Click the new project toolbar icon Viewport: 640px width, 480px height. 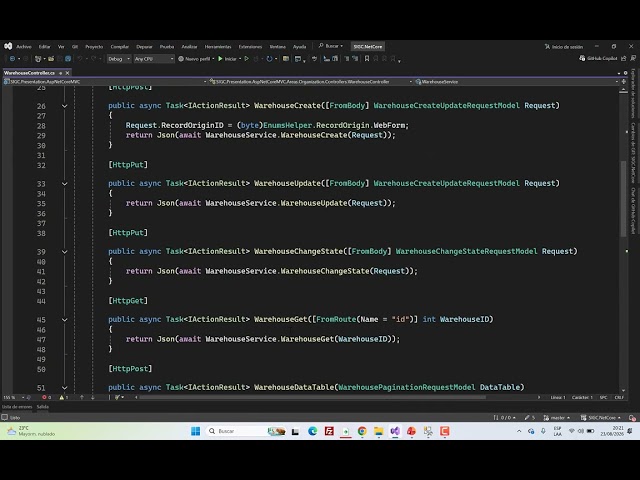point(38,59)
